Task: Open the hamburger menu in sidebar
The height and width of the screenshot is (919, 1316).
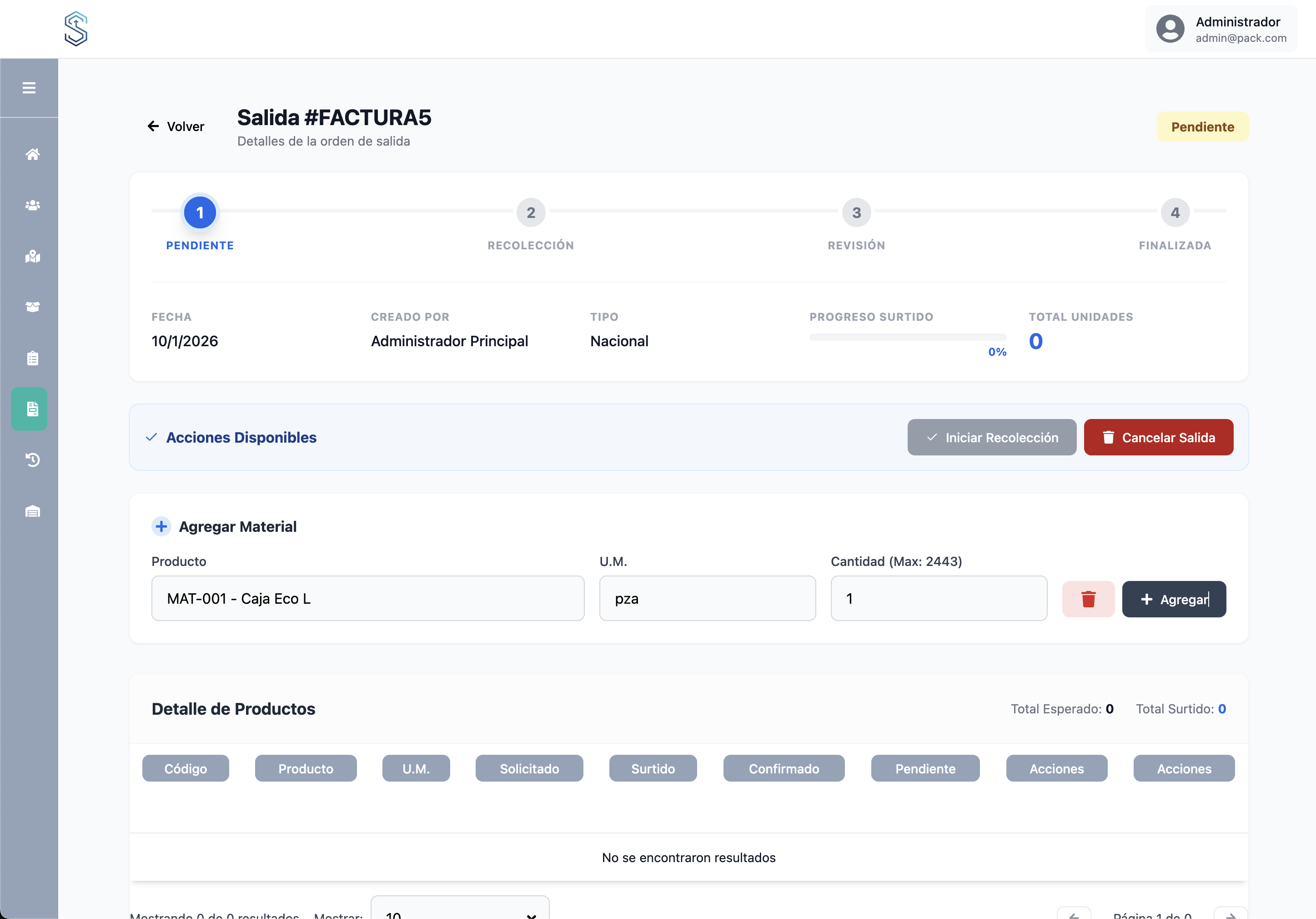Action: [29, 88]
